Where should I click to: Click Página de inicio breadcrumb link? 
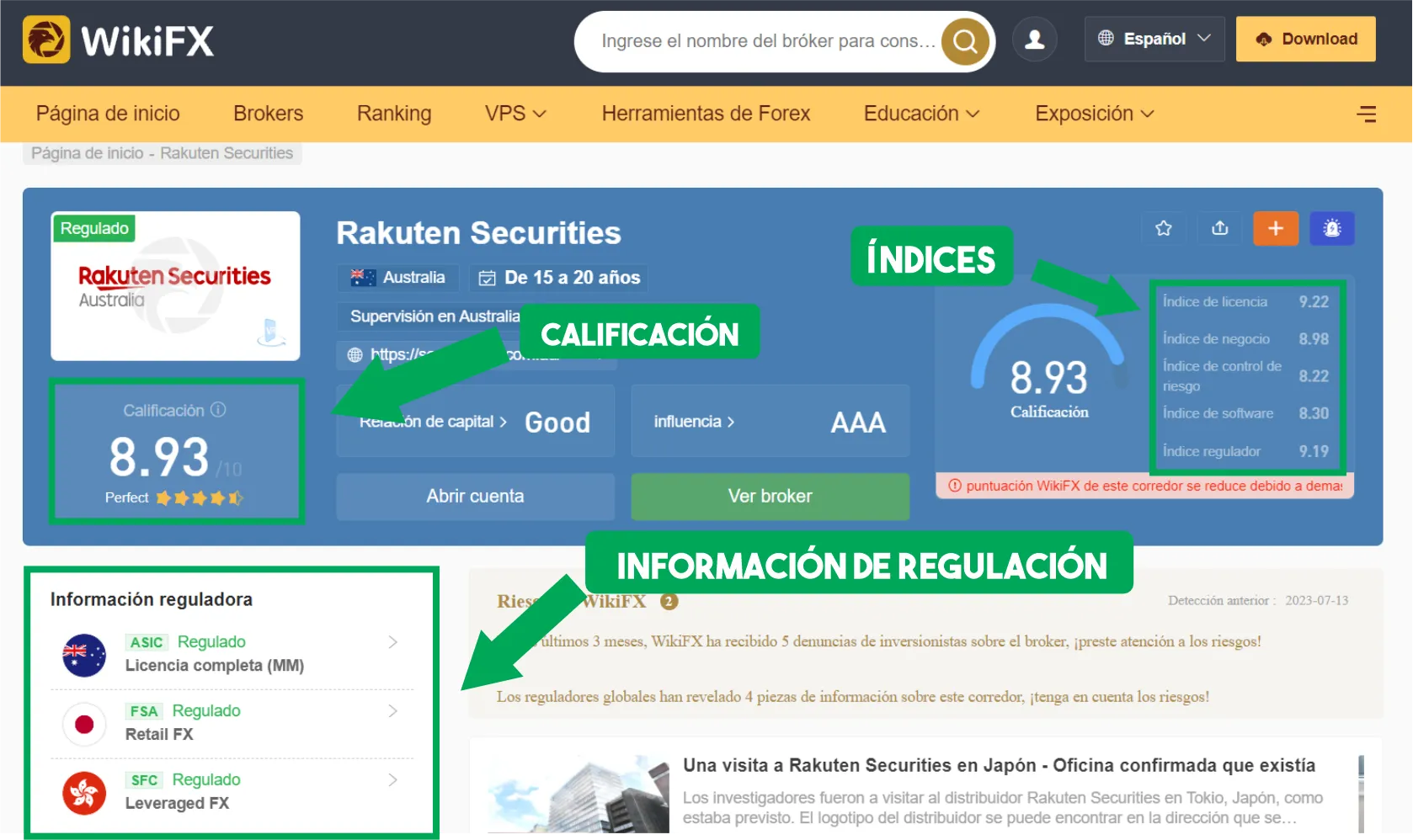tap(88, 153)
